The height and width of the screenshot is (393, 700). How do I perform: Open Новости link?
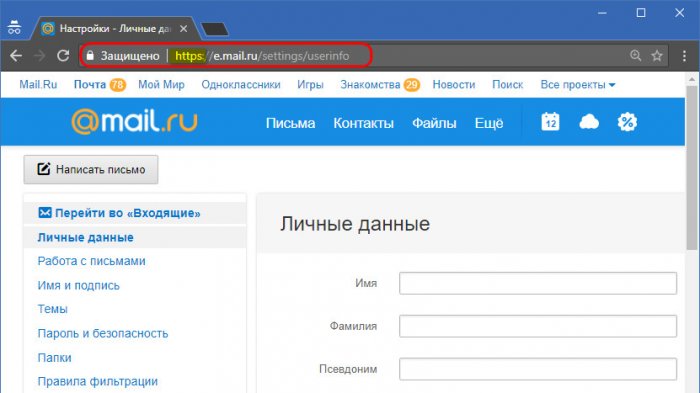click(x=454, y=84)
